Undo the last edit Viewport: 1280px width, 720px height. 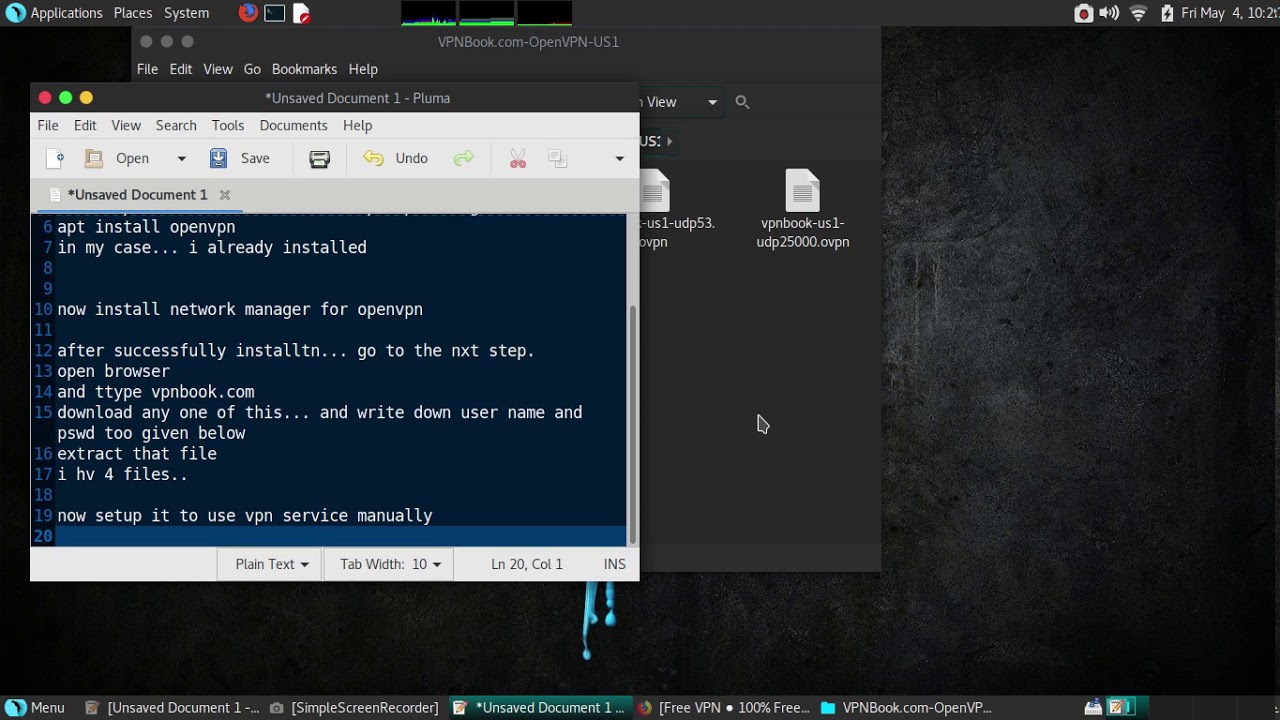point(396,158)
